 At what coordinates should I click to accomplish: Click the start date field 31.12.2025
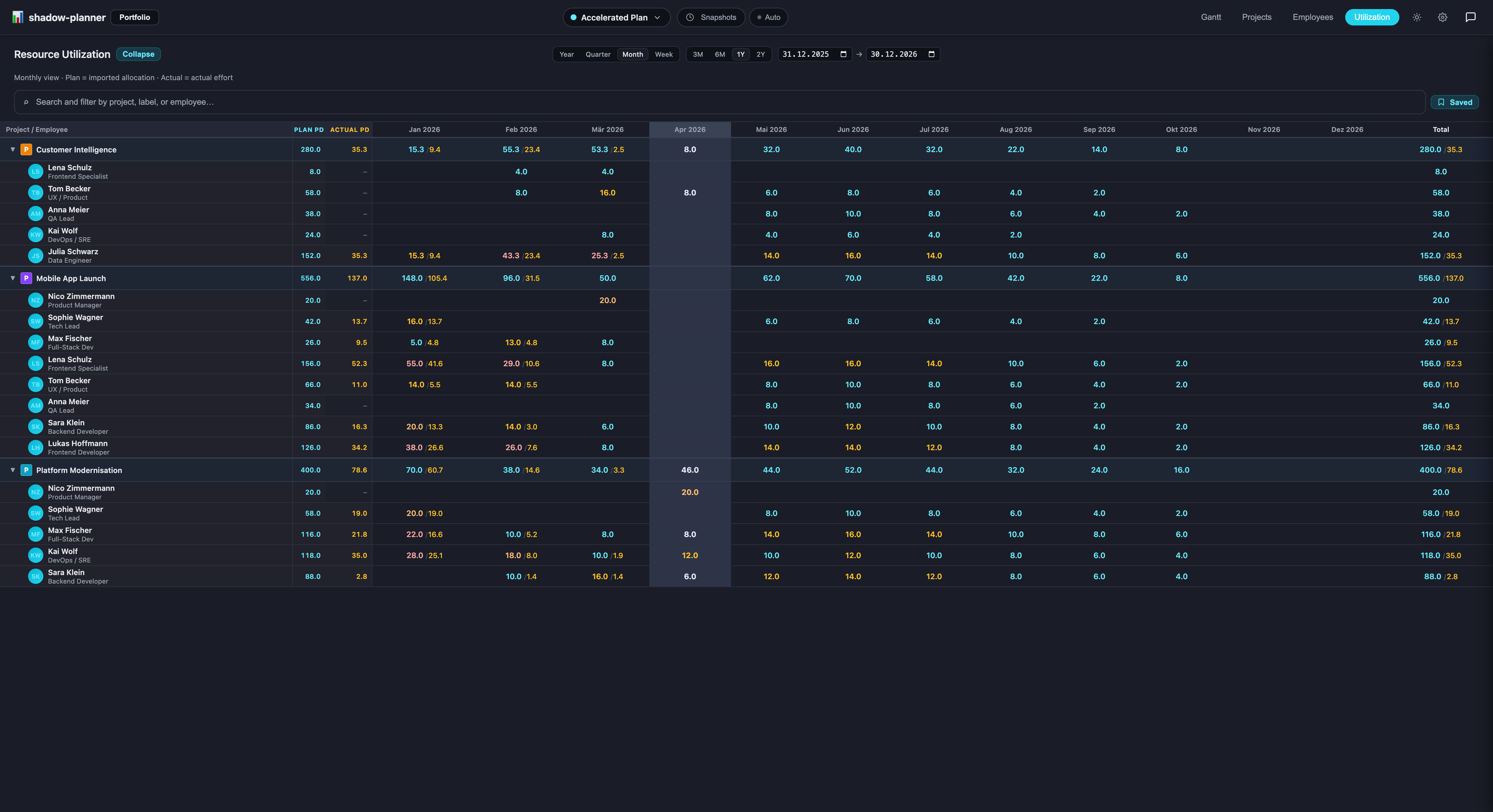(815, 54)
